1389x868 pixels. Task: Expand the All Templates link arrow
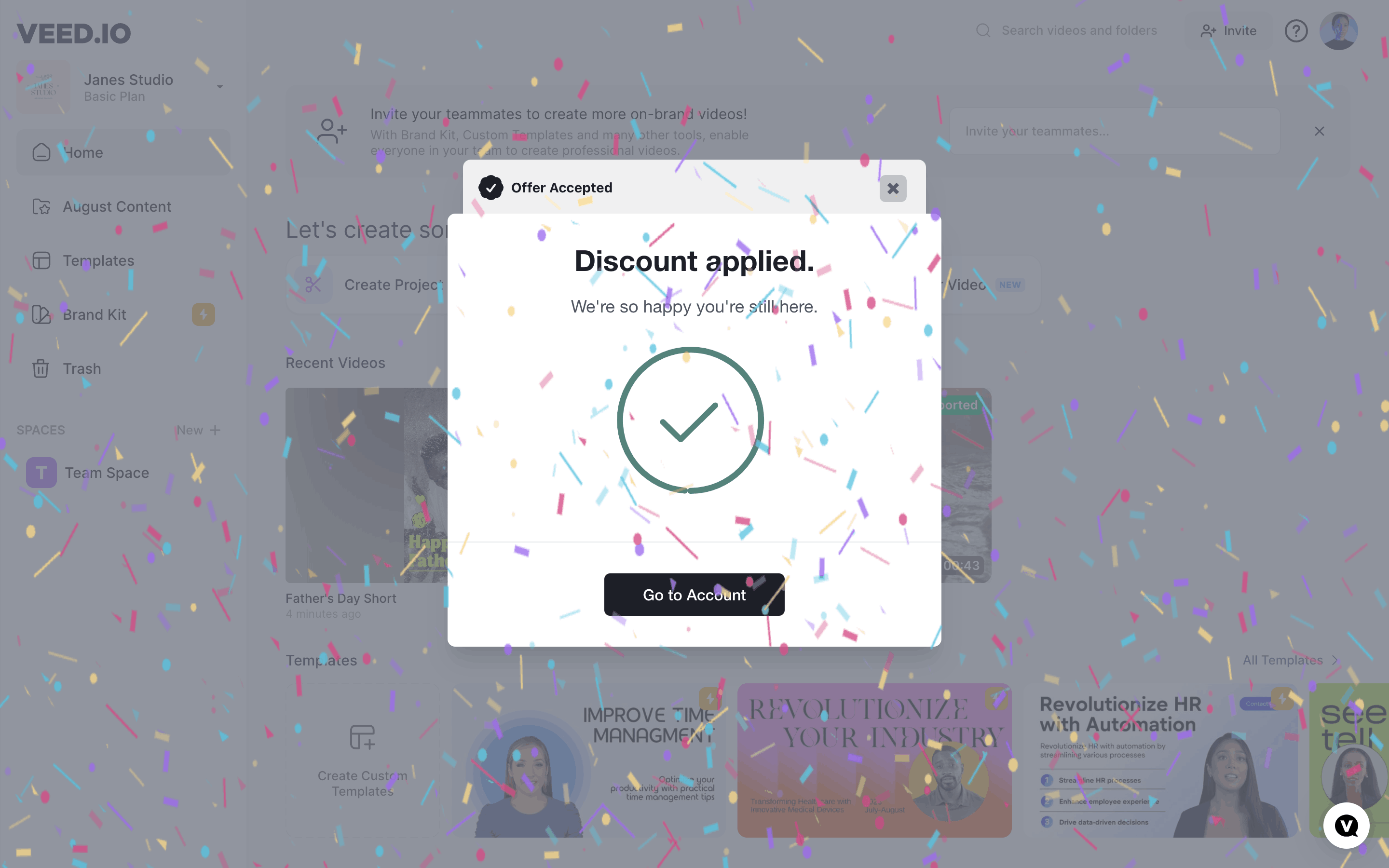tap(1335, 660)
